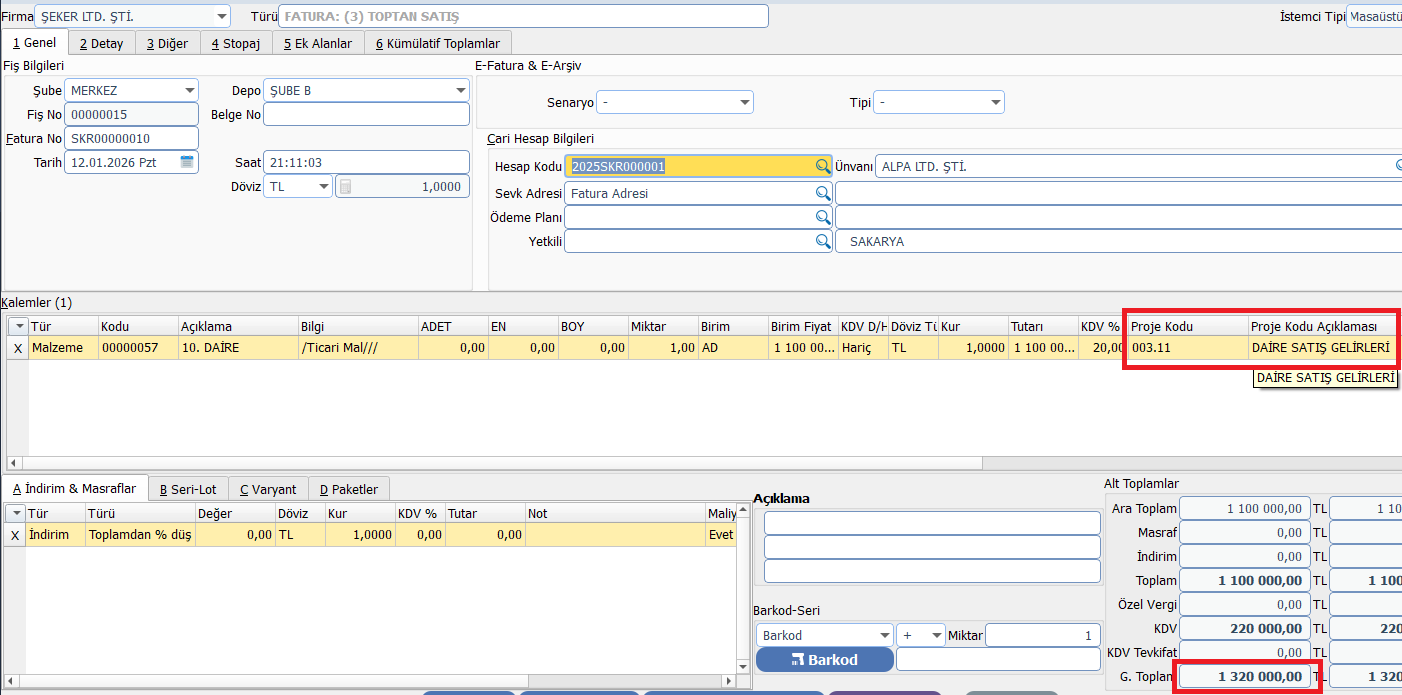Click X on the İndirim discount row
The height and width of the screenshot is (695, 1402).
click(x=14, y=535)
